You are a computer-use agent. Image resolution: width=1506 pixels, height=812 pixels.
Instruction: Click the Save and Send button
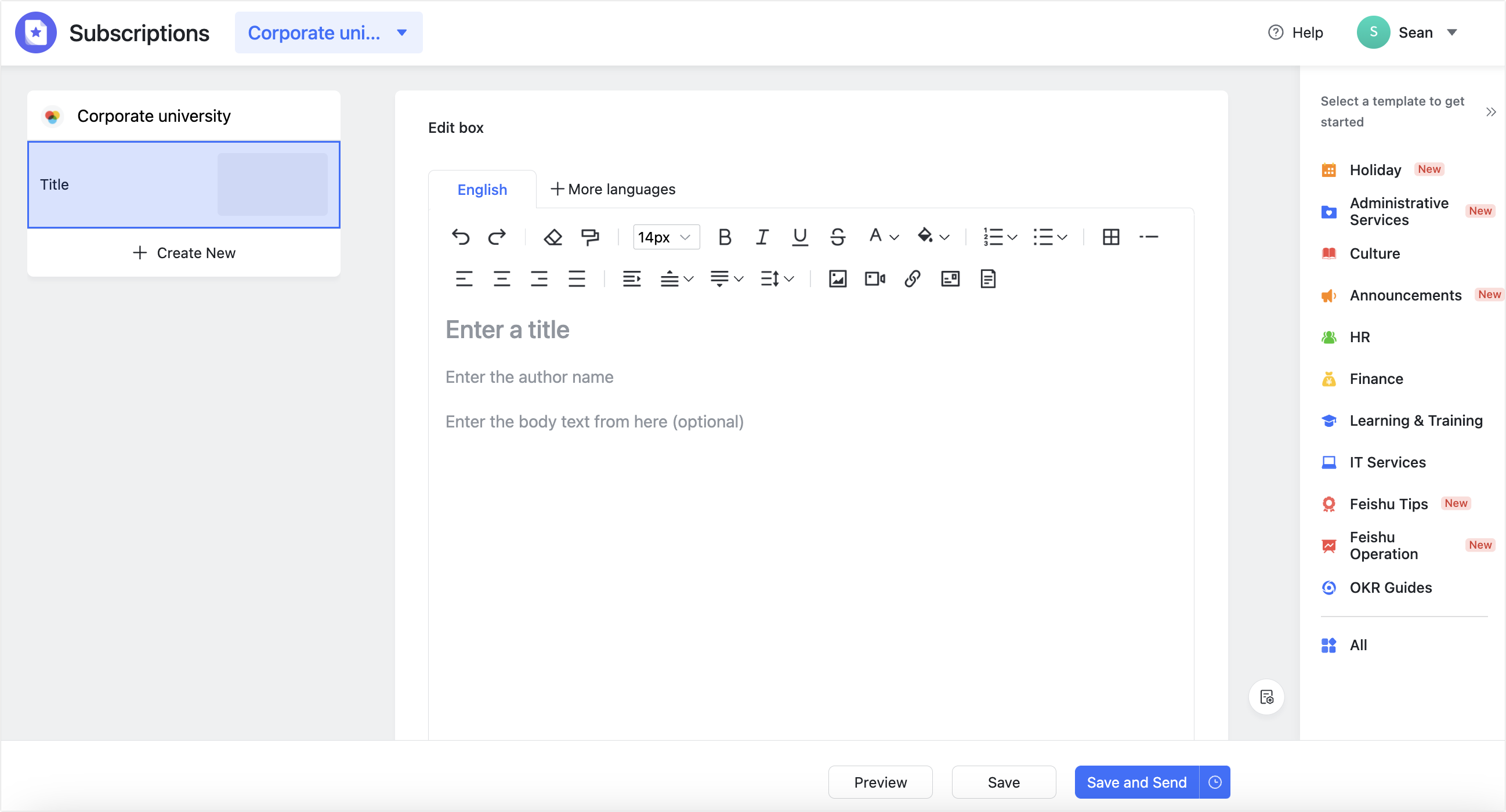click(1136, 782)
